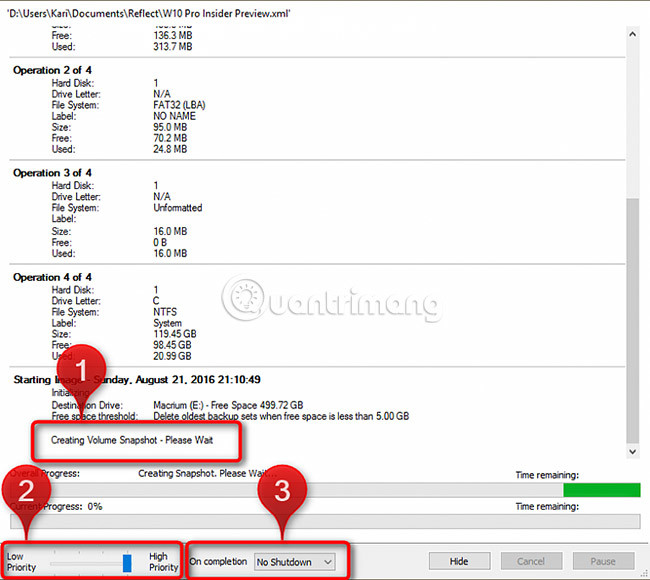Click the vertical scrollbar thumb
This screenshot has height=580, width=650.
click(x=632, y=320)
